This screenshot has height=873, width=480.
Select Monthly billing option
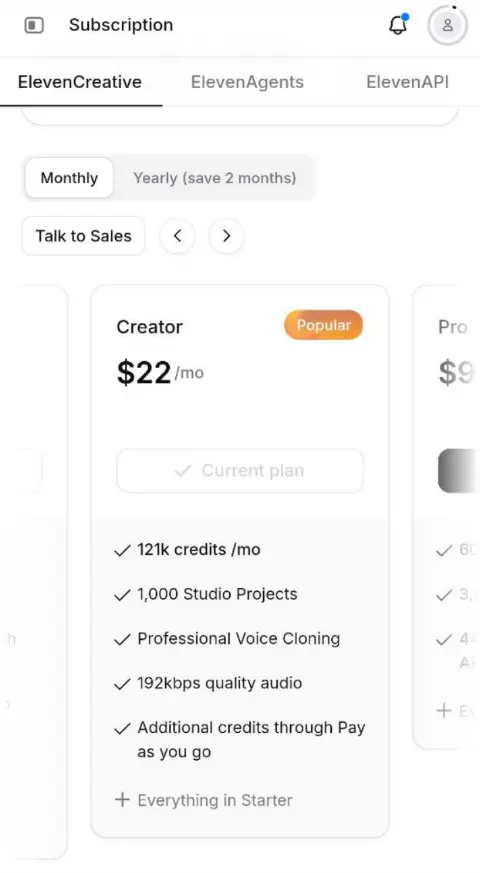pos(69,178)
